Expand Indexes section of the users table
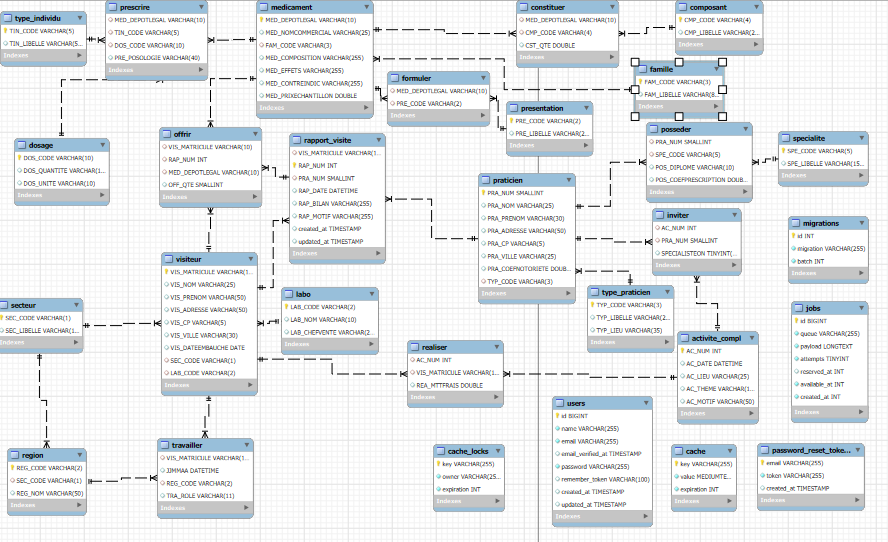 [x=643, y=517]
